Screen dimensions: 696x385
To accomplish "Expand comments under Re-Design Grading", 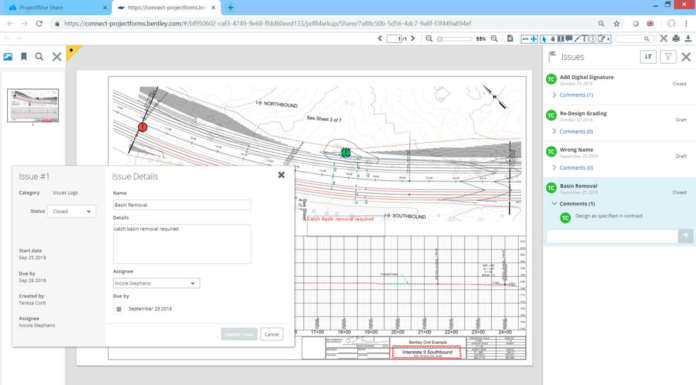I will click(554, 131).
